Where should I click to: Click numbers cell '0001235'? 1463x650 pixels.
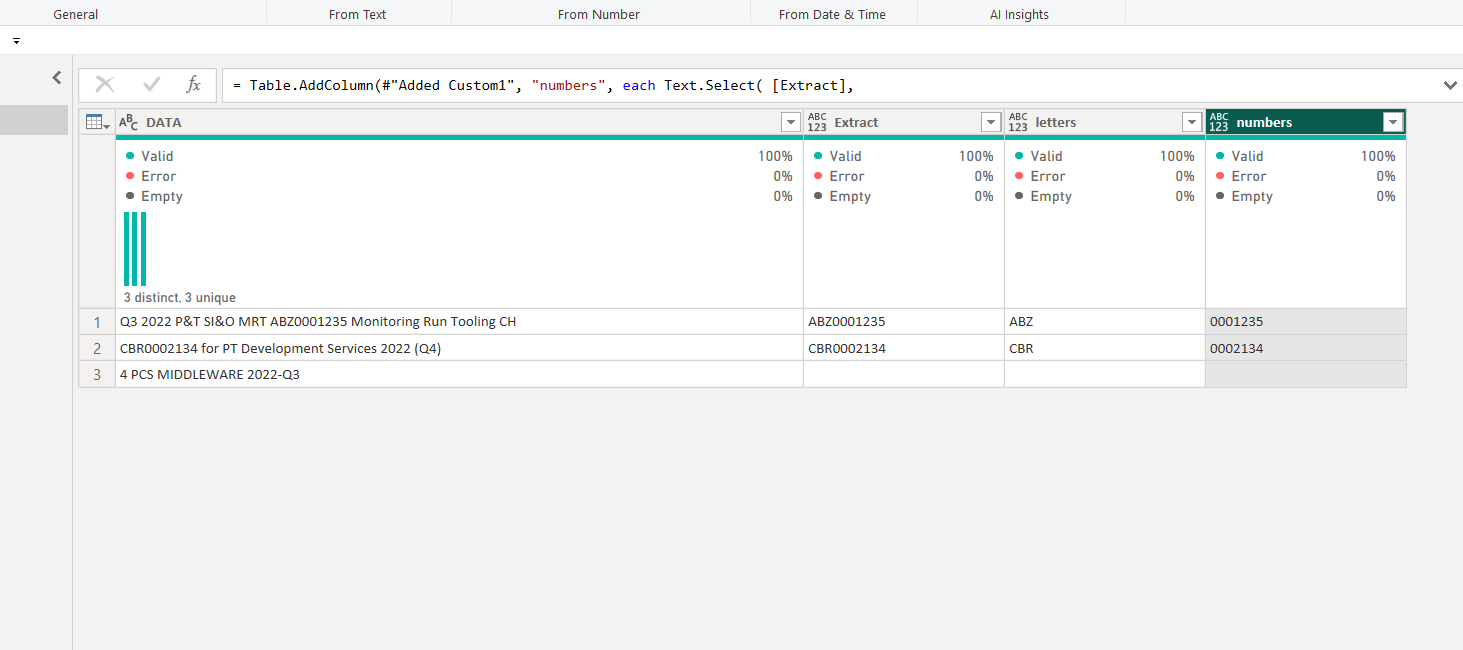click(x=1306, y=322)
